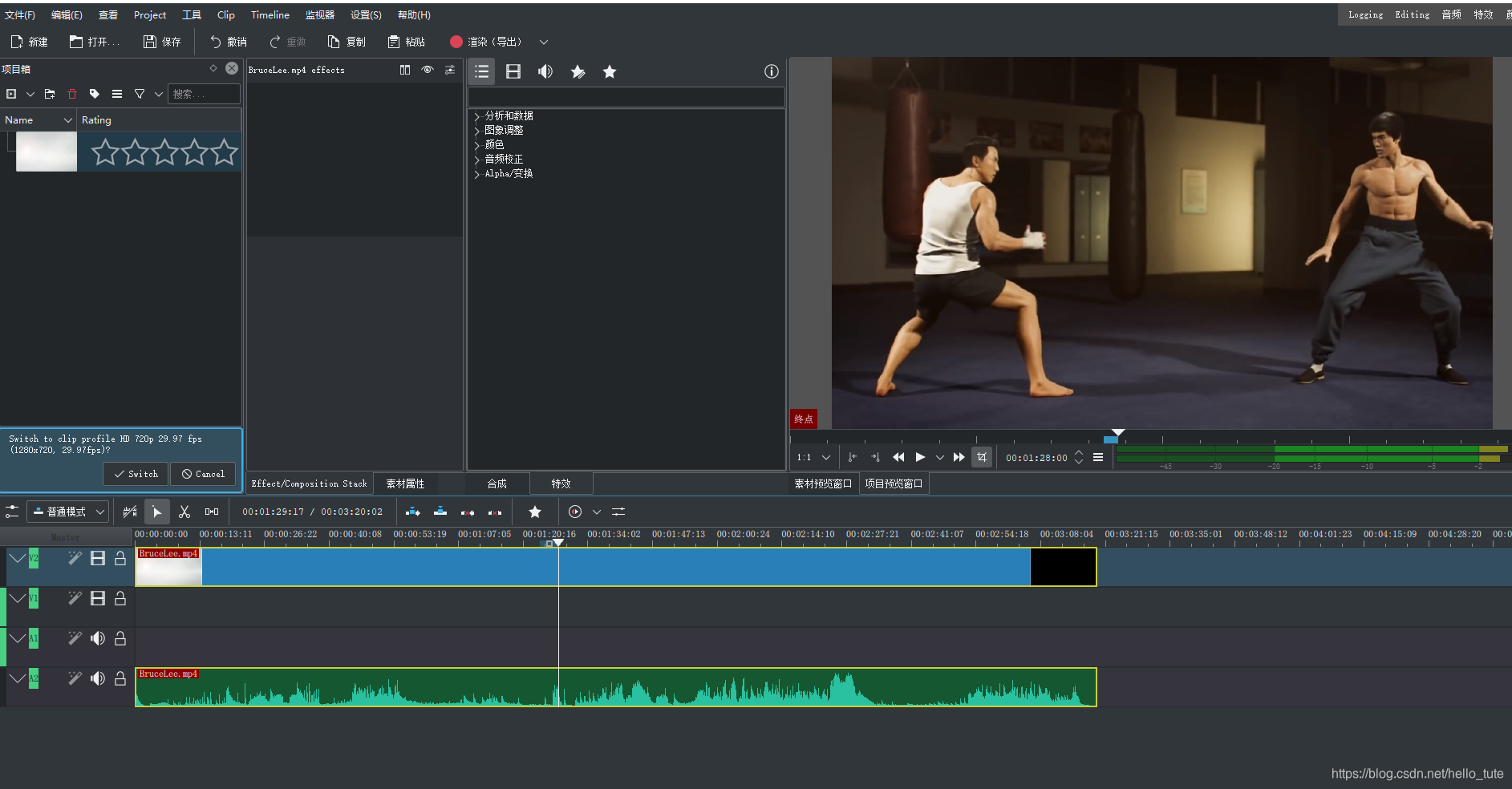The width and height of the screenshot is (1512, 789).
Task: Click the insert clip zone icon in the timeline toolbar
Action: pyautogui.click(x=413, y=512)
